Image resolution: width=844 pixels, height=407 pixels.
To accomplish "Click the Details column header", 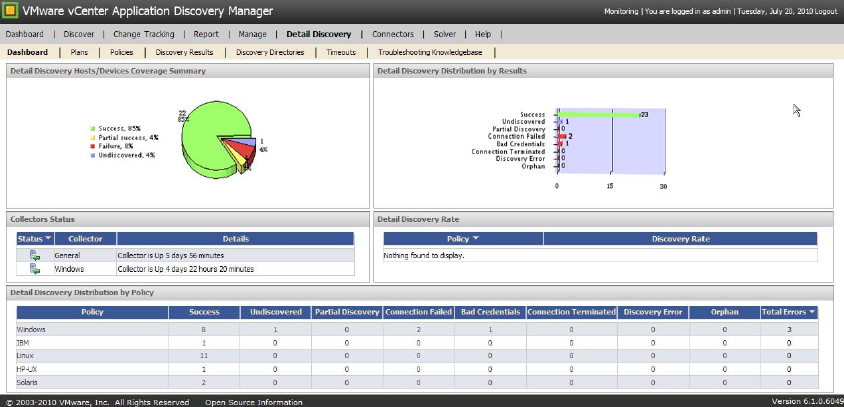I will click(x=236, y=238).
